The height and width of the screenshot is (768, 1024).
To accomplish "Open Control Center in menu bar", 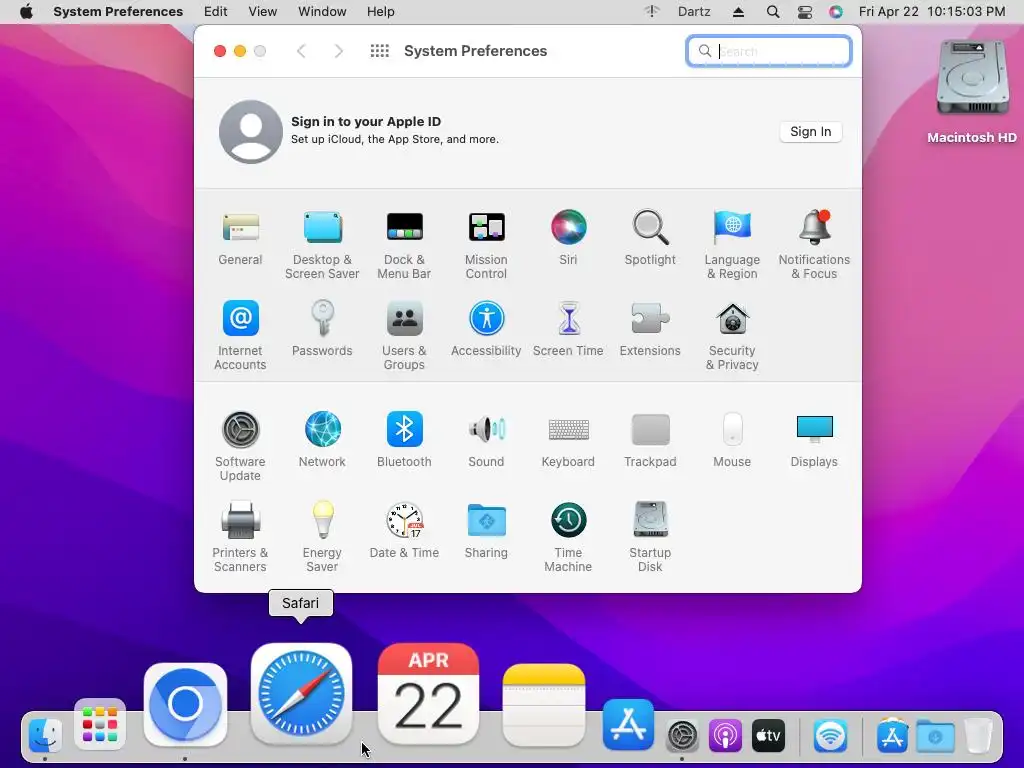I will [x=805, y=12].
